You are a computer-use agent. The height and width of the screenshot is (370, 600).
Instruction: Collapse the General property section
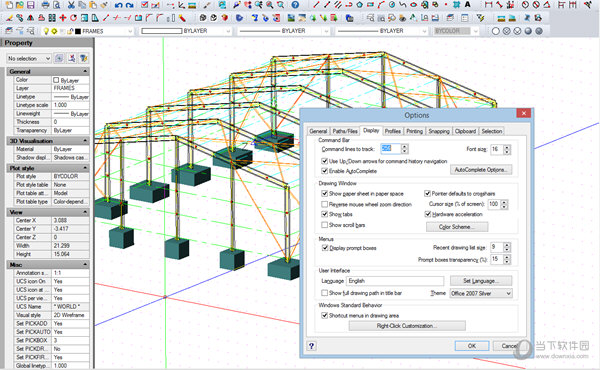click(85, 71)
